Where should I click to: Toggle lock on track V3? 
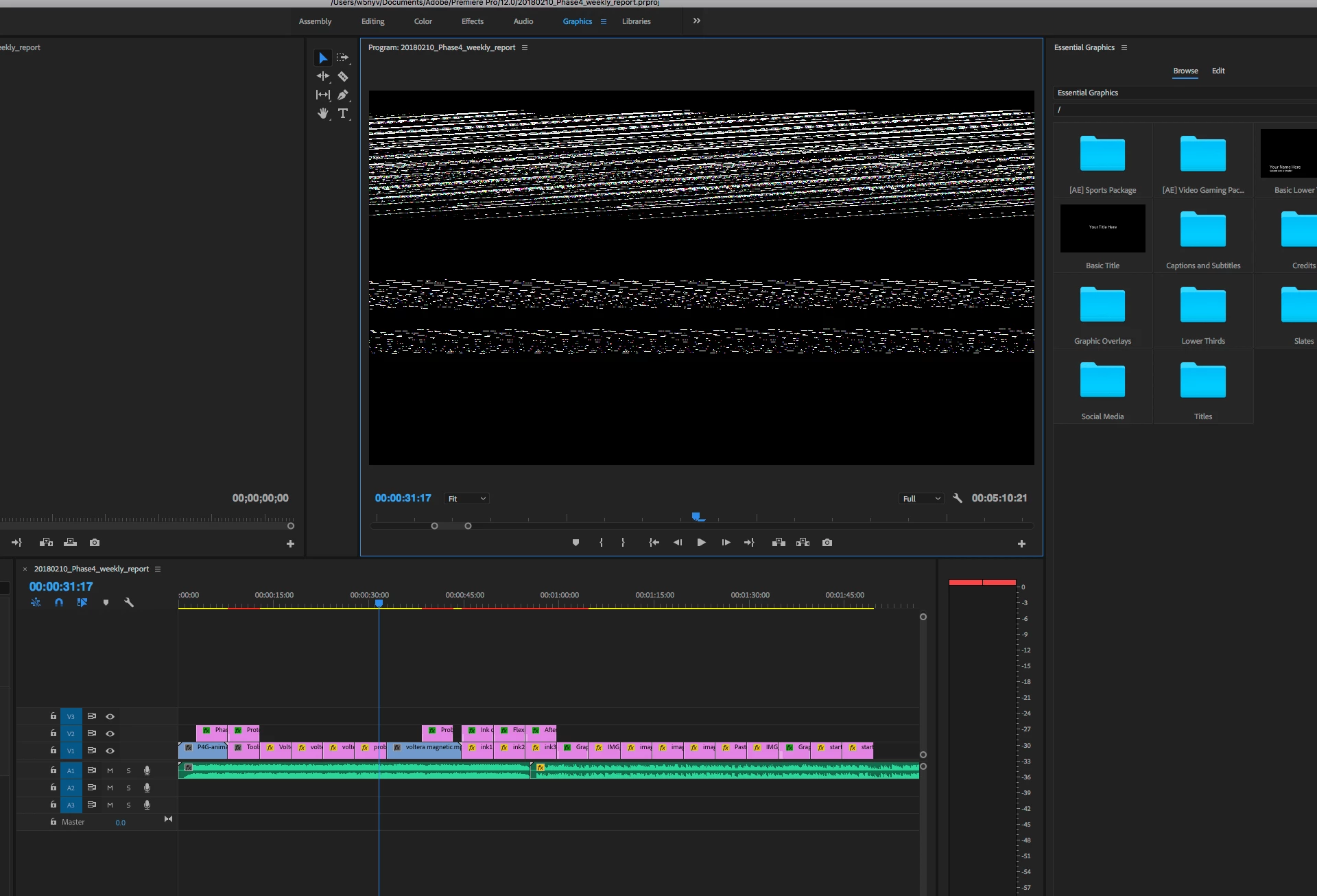(x=53, y=716)
